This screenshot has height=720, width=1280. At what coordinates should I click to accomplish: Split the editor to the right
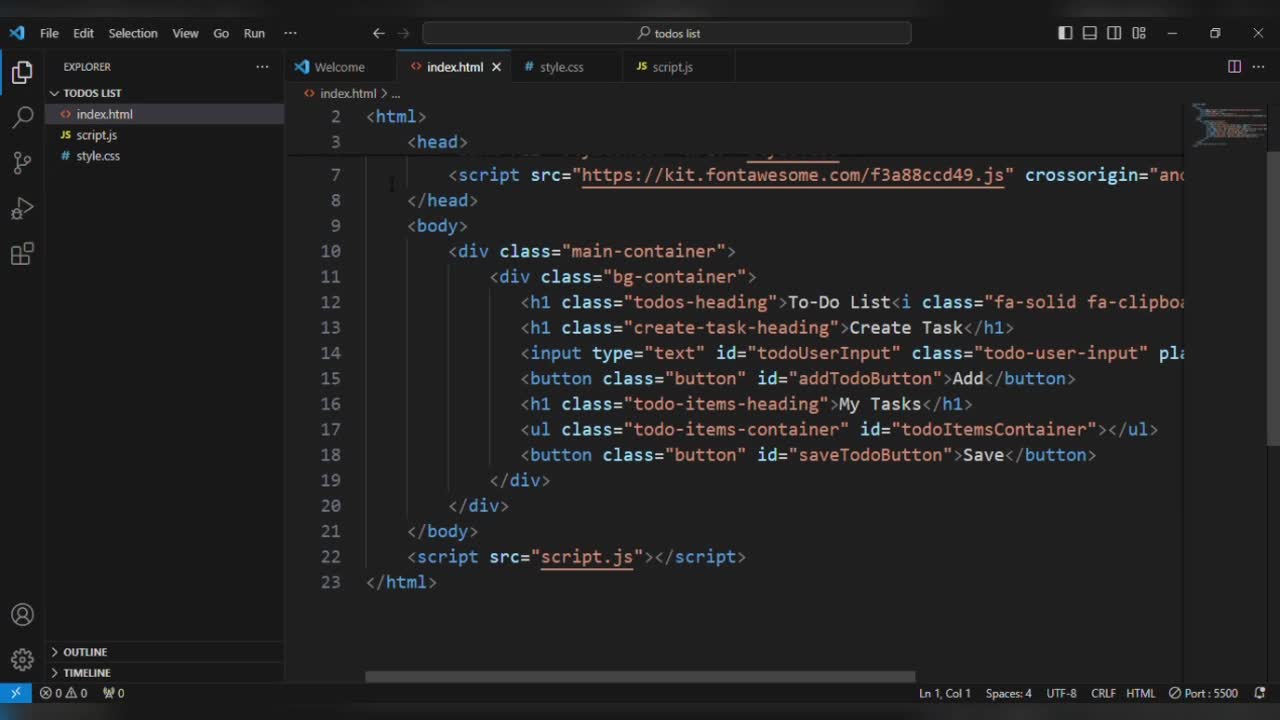pyautogui.click(x=1234, y=67)
